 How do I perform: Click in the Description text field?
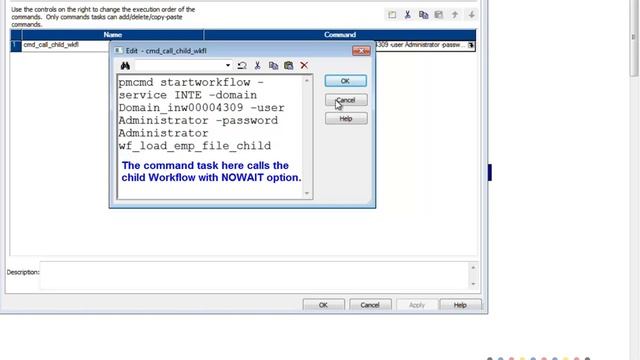254,276
